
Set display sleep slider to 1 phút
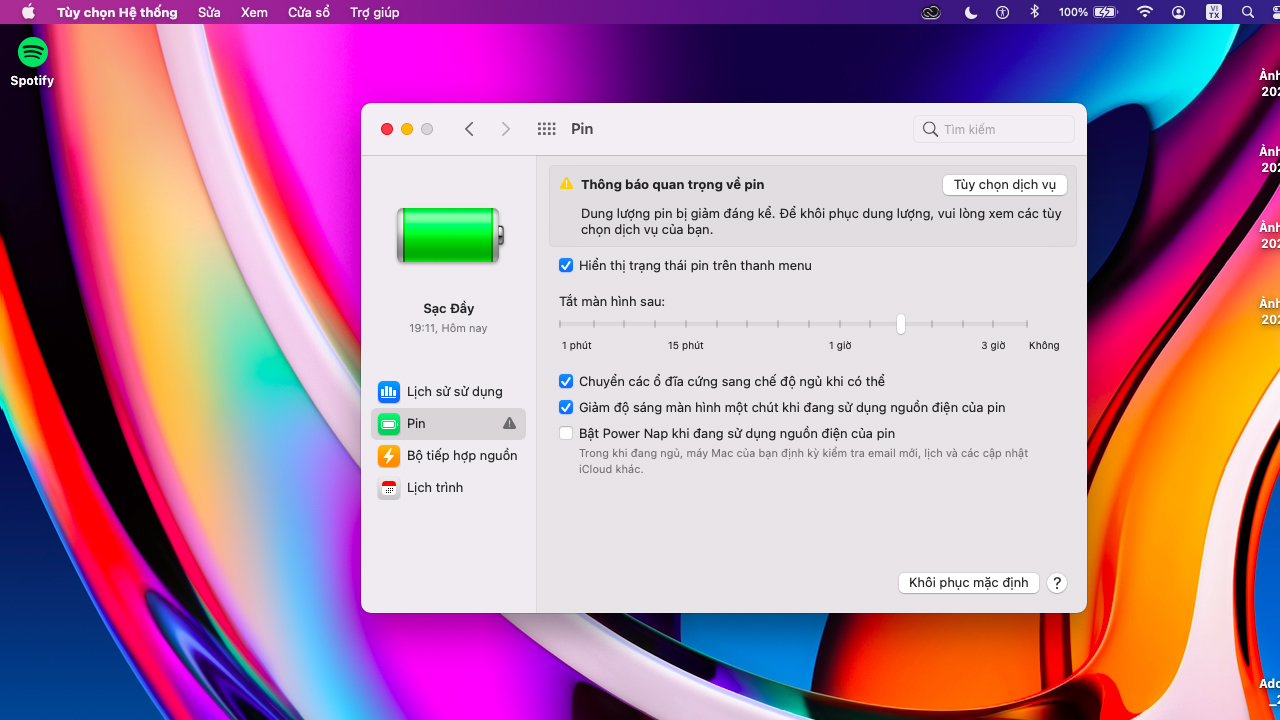click(561, 324)
